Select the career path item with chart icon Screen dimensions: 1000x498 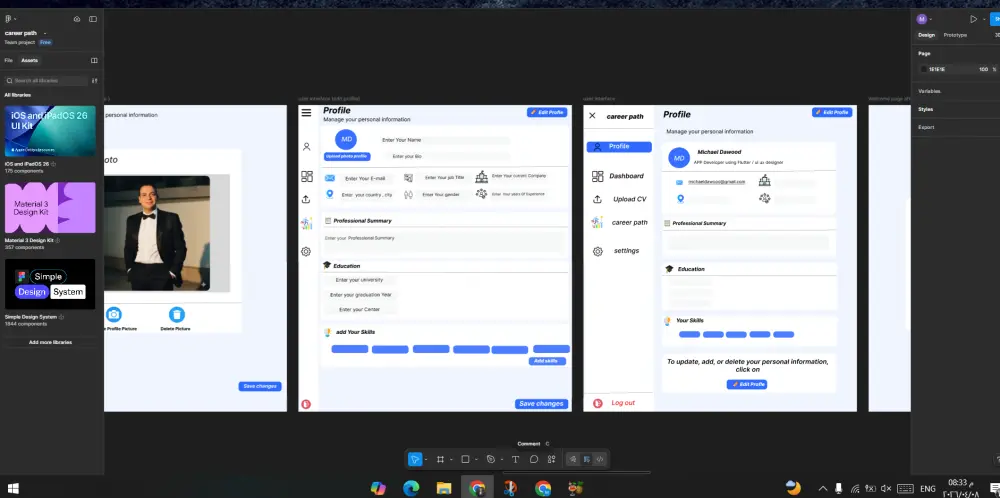click(x=619, y=223)
